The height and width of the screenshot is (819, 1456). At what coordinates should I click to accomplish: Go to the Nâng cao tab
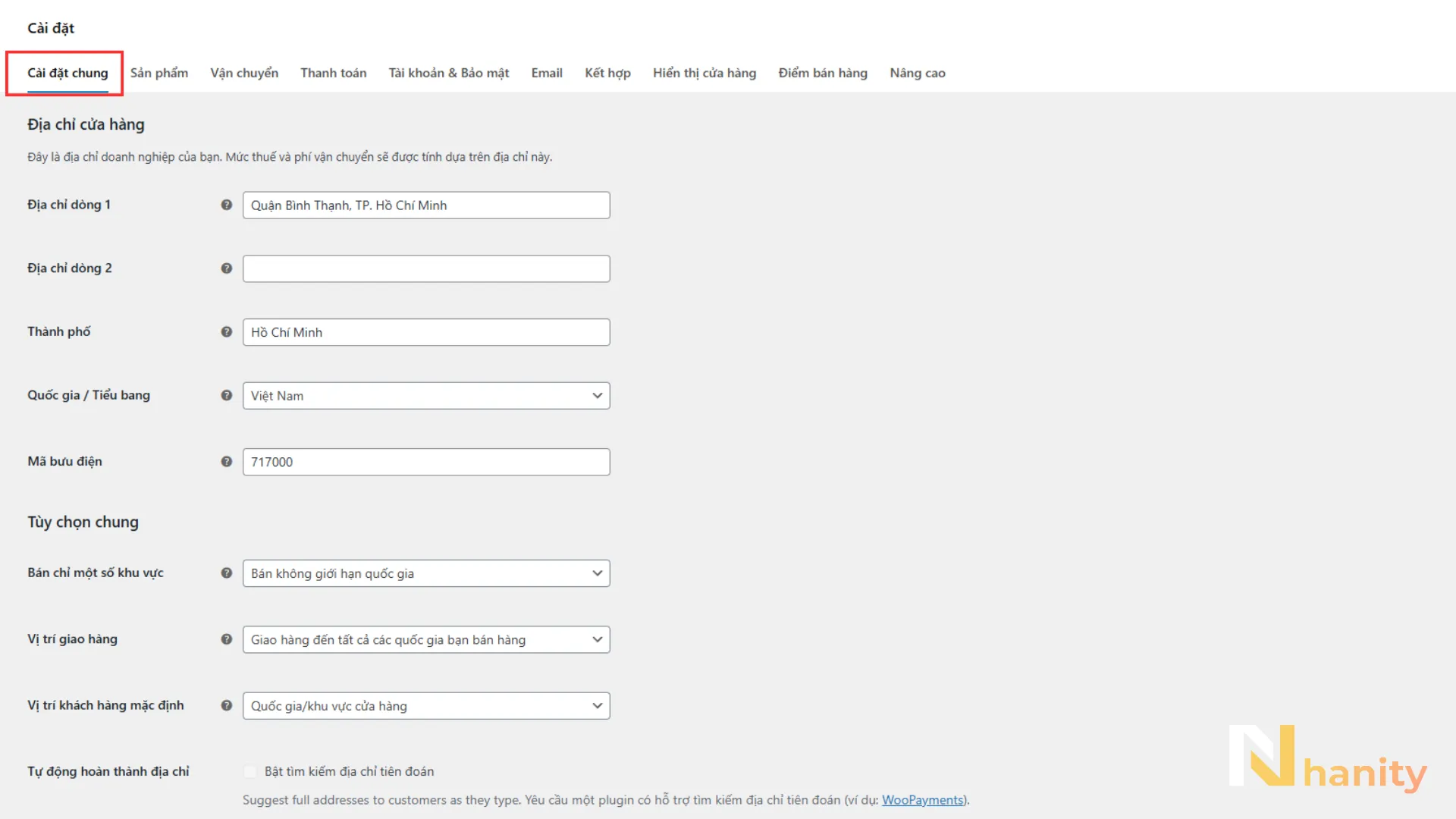[x=918, y=73]
